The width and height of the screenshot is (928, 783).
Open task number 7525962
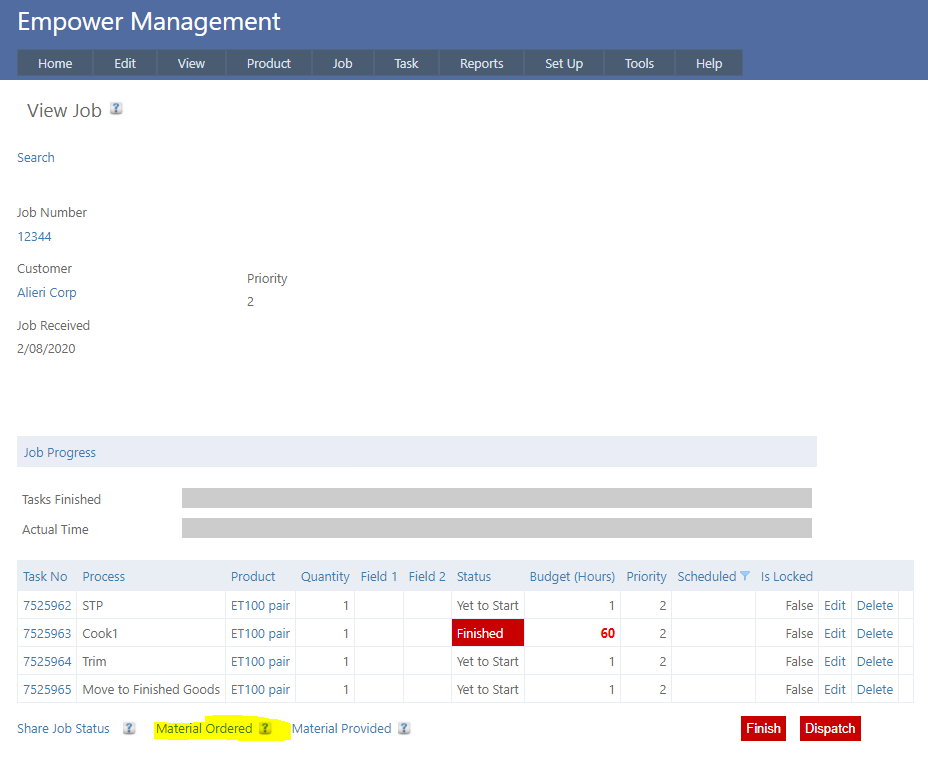(x=47, y=606)
